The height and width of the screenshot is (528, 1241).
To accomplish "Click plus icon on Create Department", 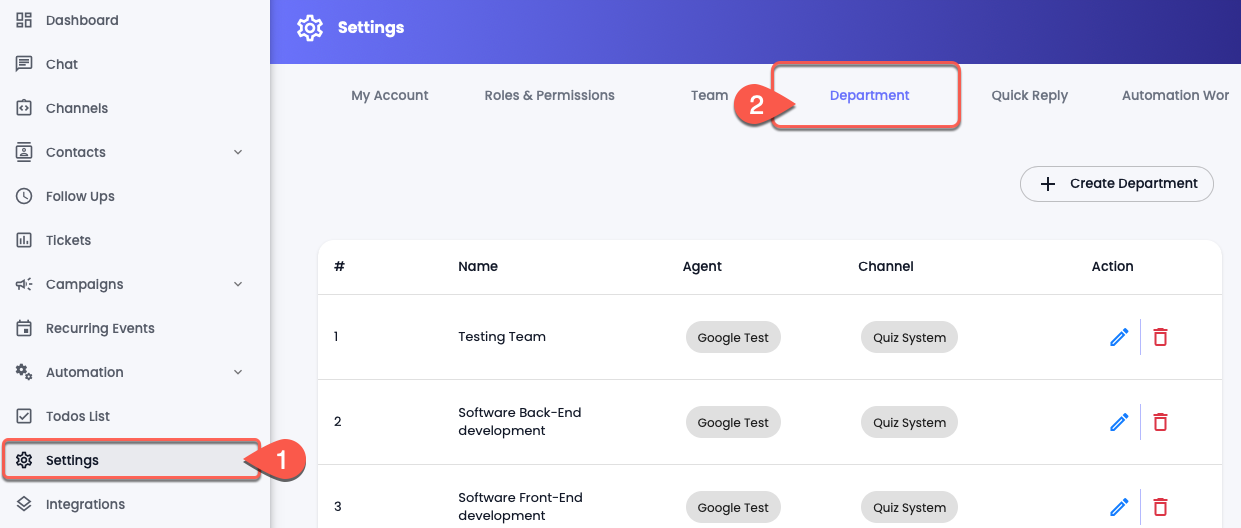I will 1048,184.
